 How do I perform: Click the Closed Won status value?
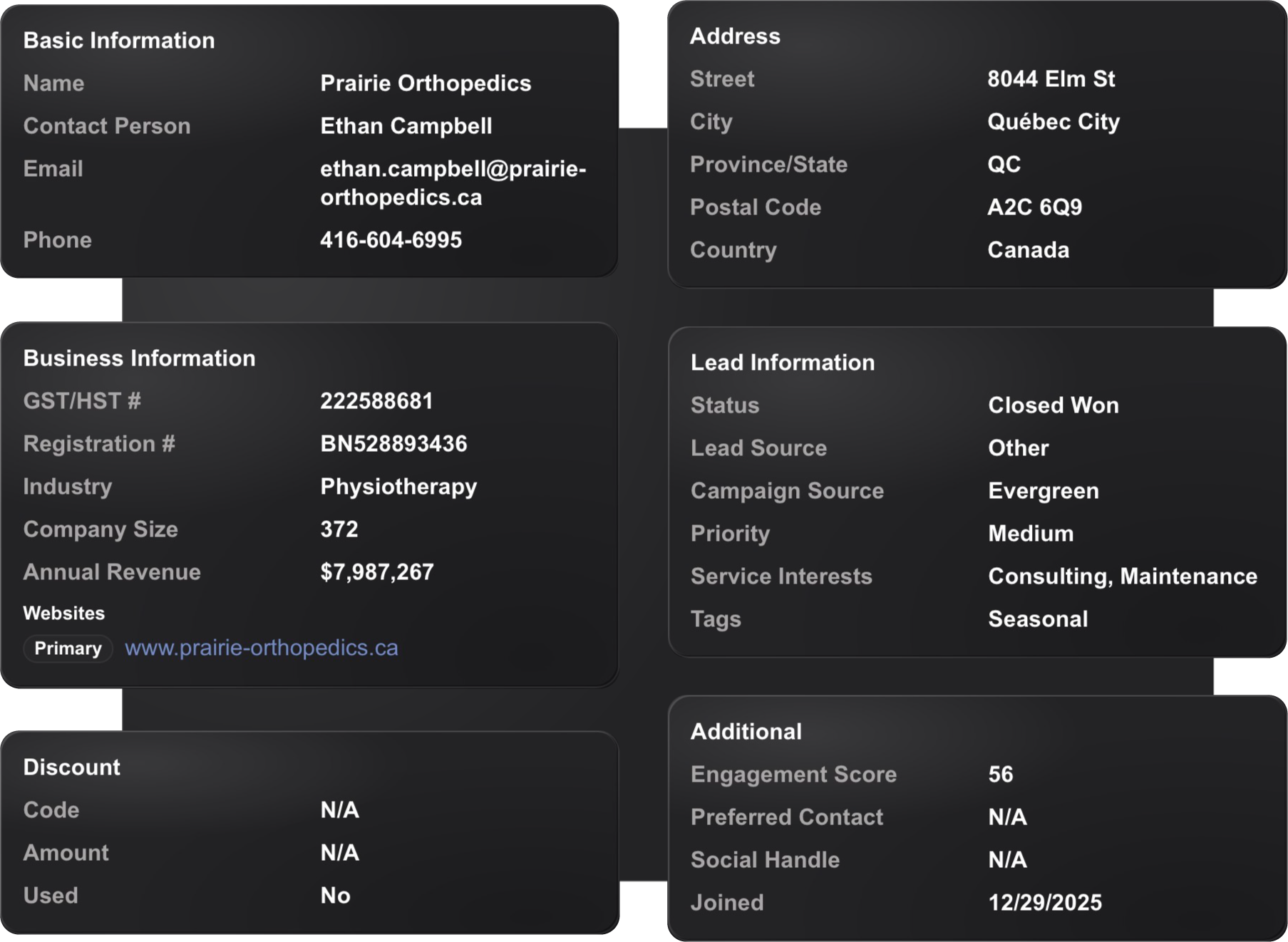coord(1053,405)
